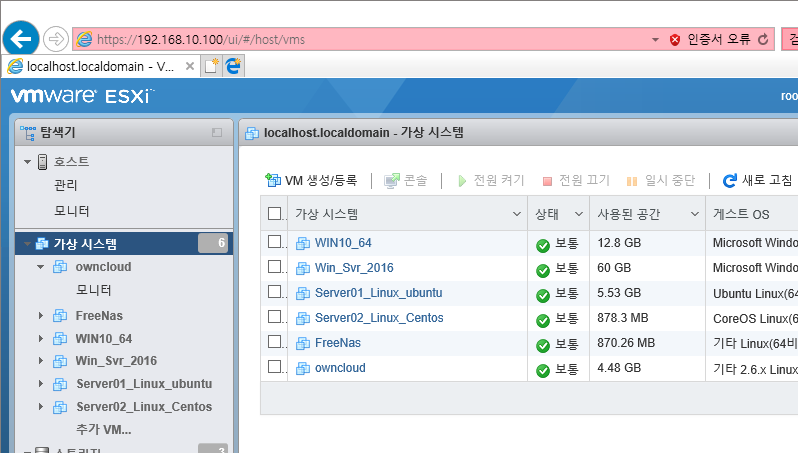Open the owncloud virtual machine link
Screen dimensions: 798x453
340,367
